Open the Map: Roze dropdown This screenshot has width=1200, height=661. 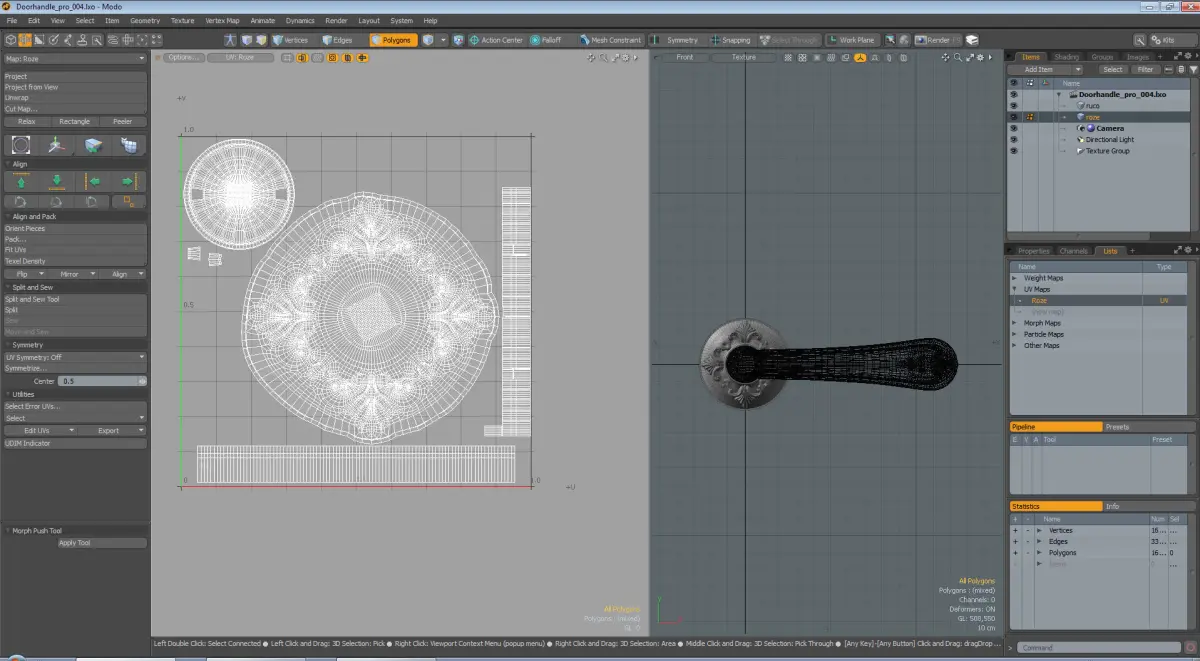(75, 58)
